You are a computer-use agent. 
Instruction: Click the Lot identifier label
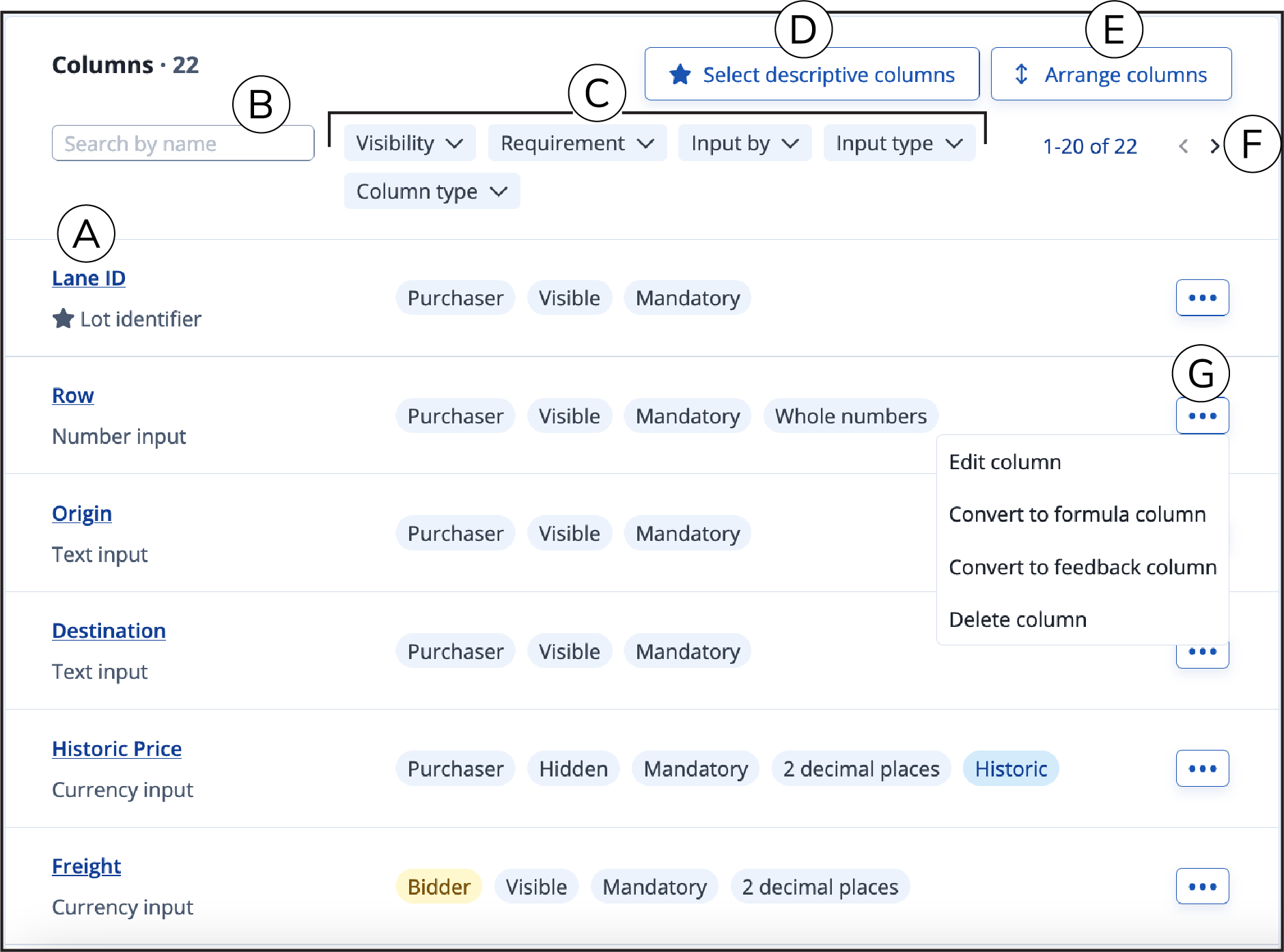141,319
